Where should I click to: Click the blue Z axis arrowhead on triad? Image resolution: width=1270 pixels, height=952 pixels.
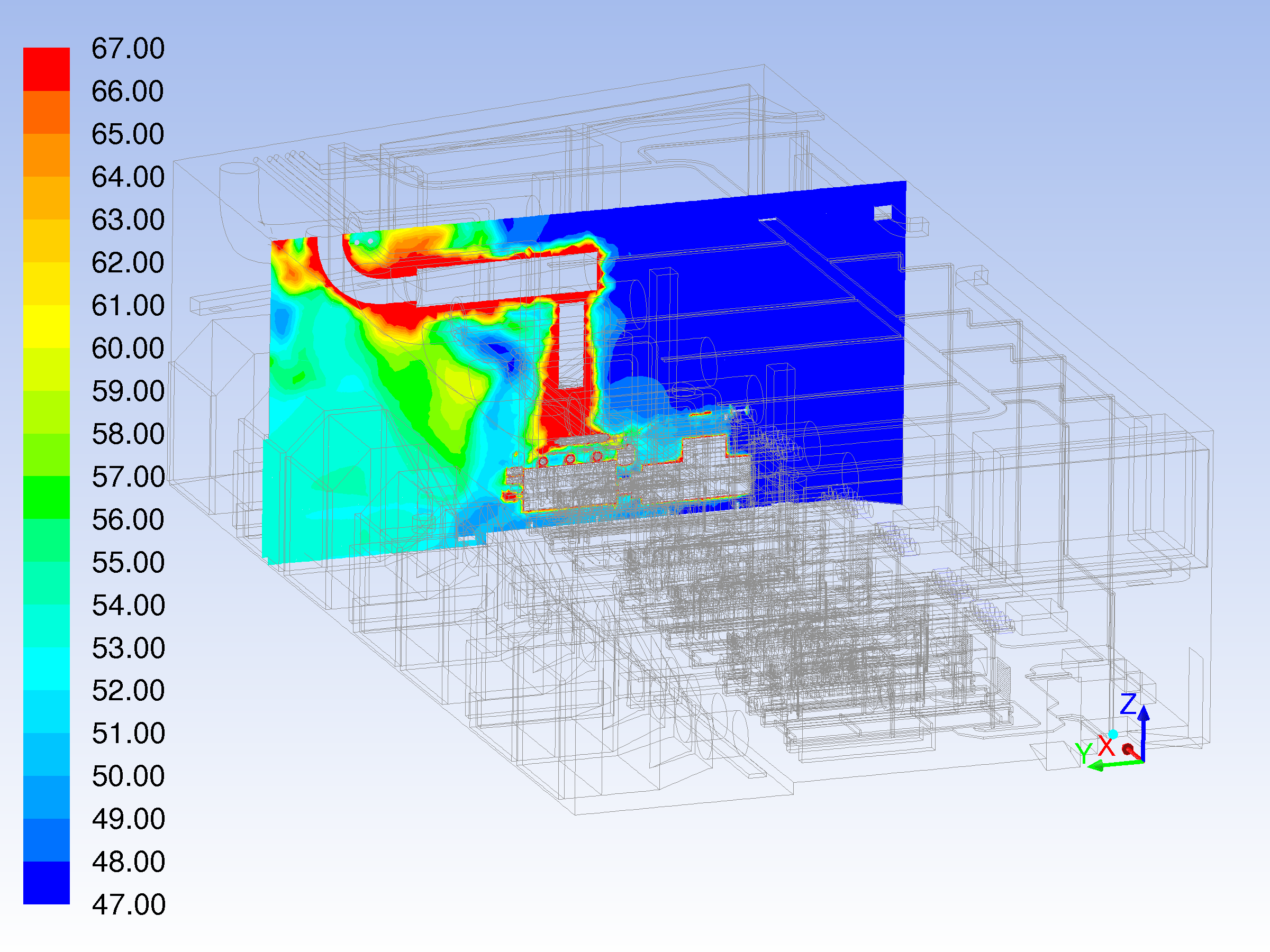(x=1144, y=713)
